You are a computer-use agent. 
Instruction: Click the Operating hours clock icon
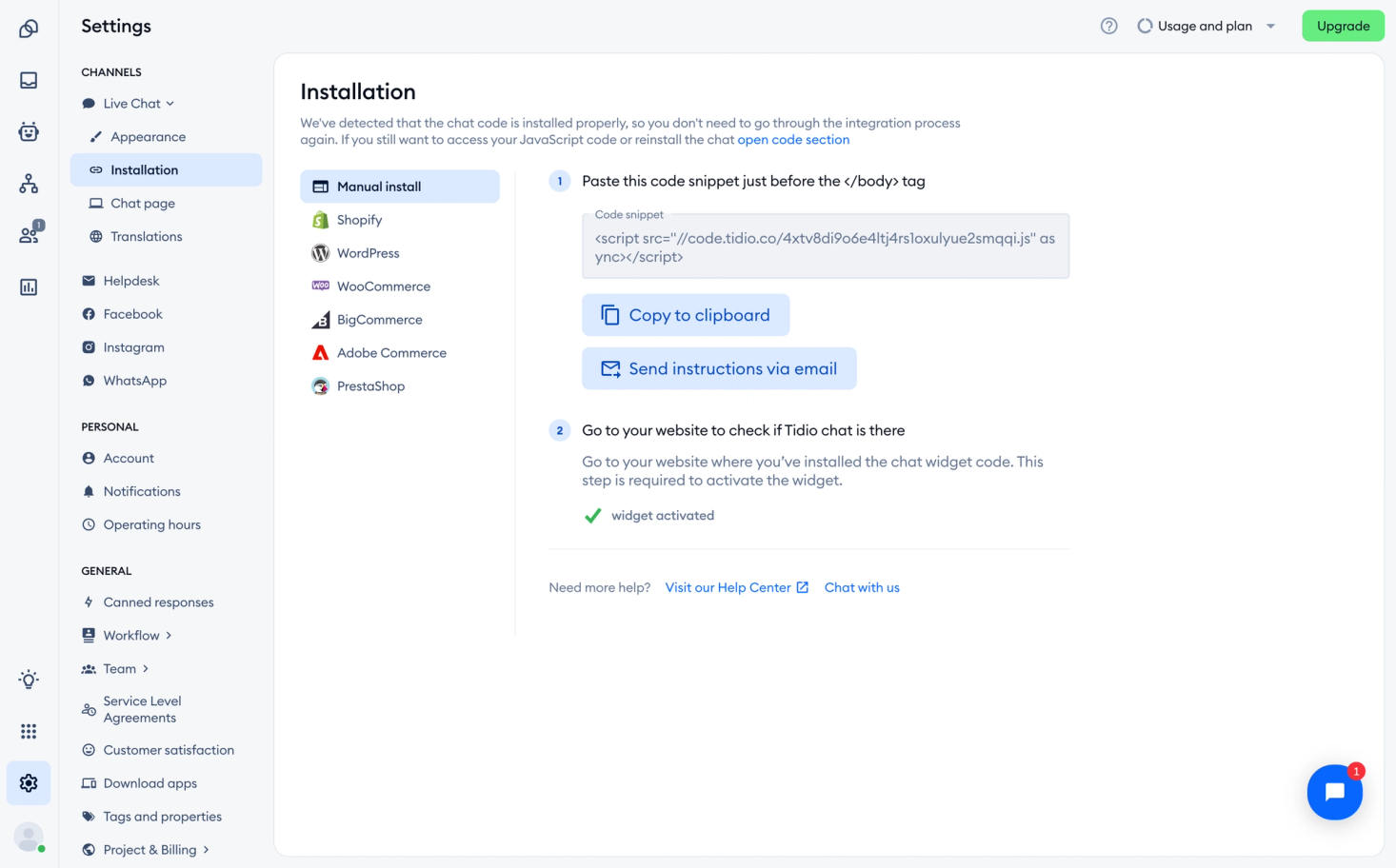(89, 524)
